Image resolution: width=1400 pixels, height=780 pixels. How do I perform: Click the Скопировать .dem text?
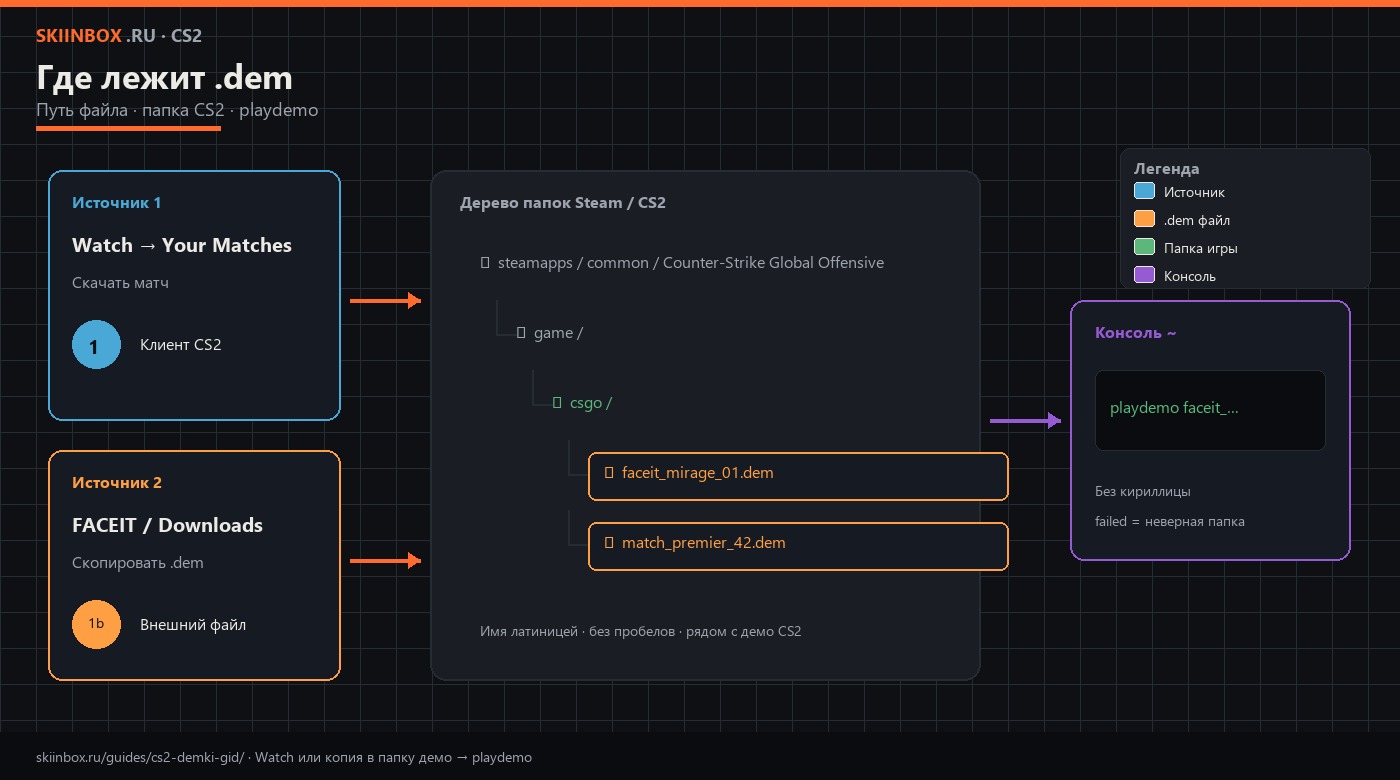[138, 563]
